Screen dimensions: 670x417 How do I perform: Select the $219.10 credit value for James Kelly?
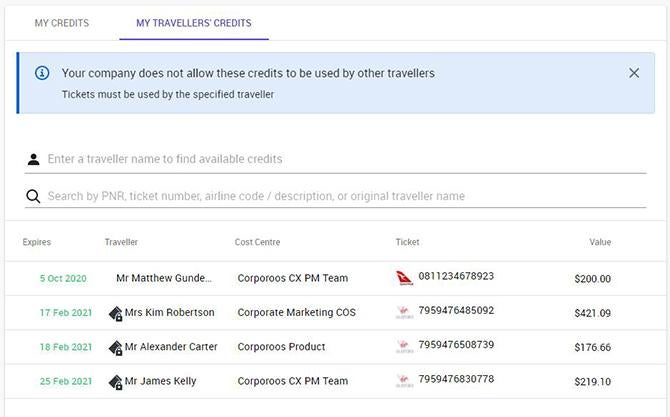[x=593, y=382]
